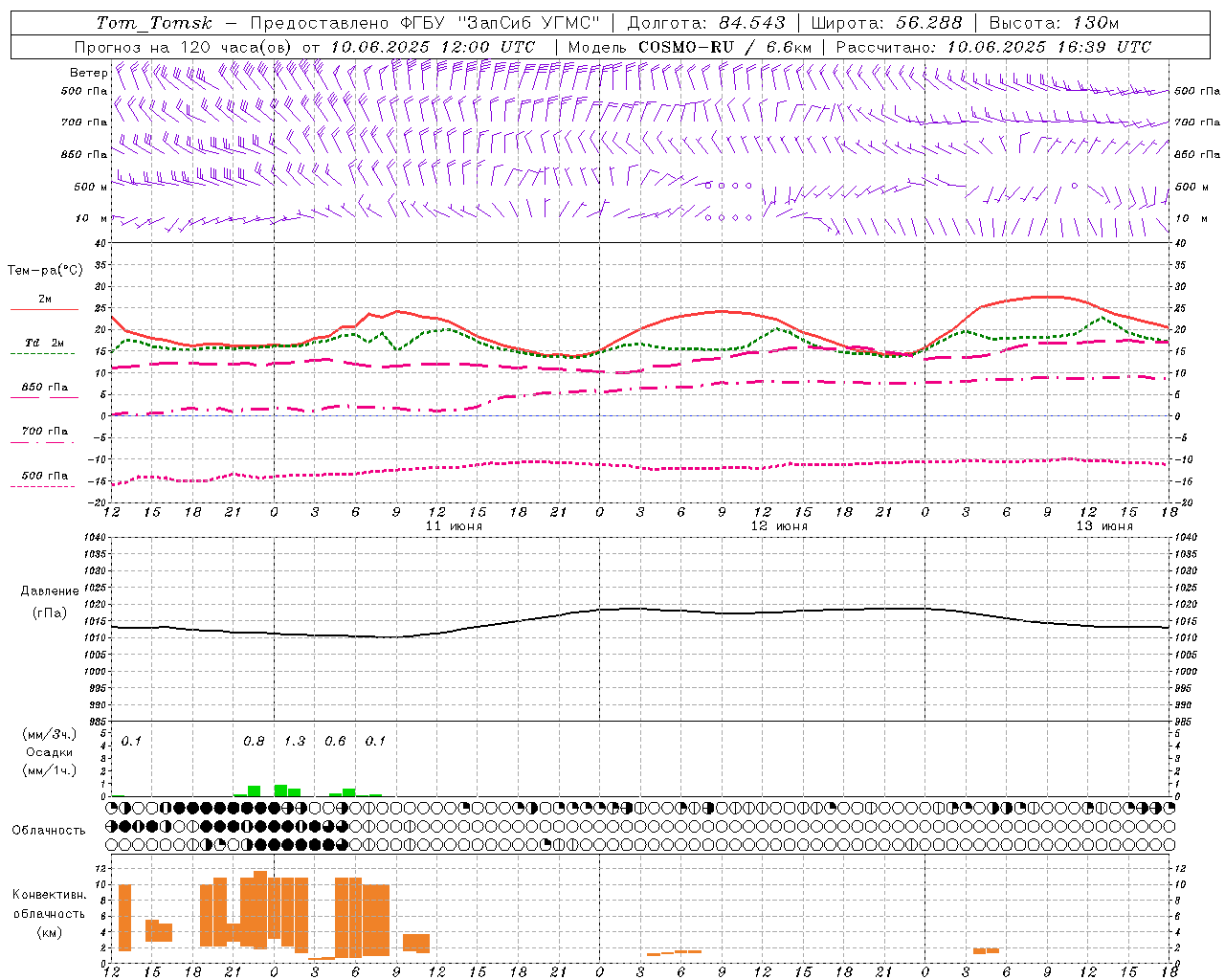Screen dimensions: 1225x980
Task: Click the green dashed Td legend line
Action: pos(42,354)
